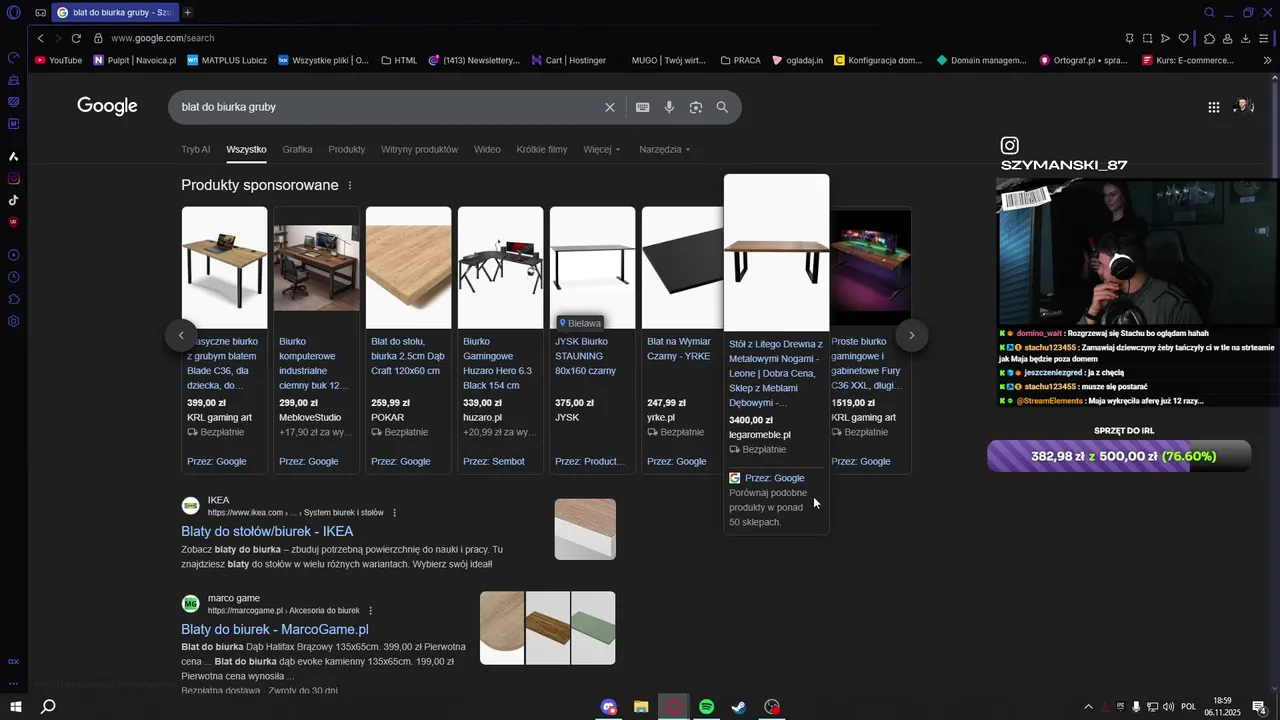Add page to bookmarks with heart icon
1280x720 pixels.
click(1184, 38)
